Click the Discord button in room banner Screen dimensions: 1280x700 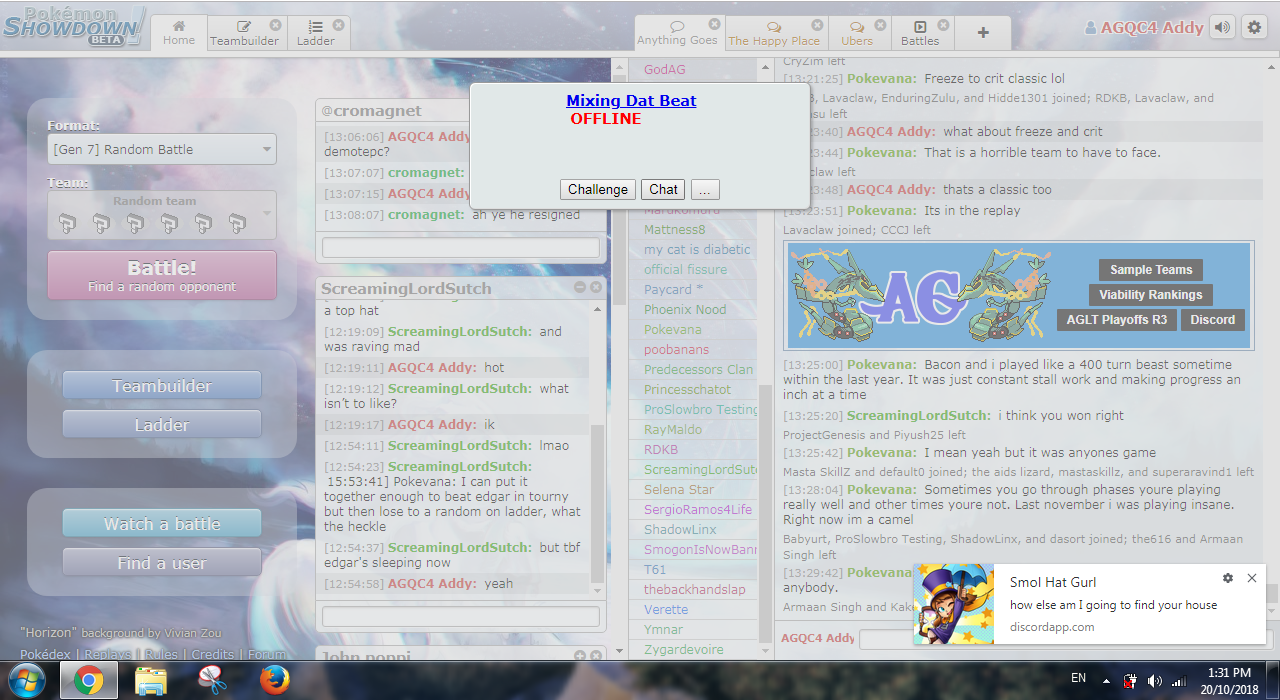pos(1213,320)
